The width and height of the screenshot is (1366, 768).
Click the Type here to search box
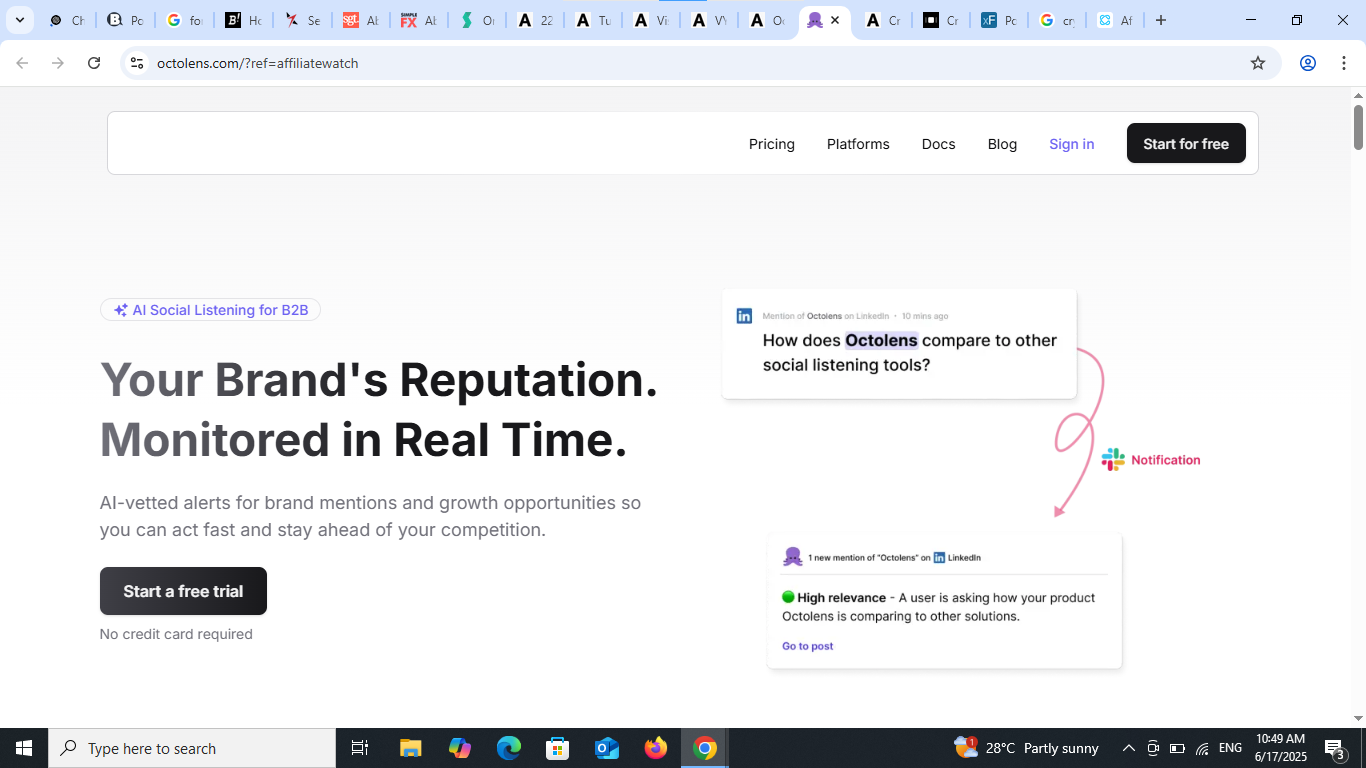[x=192, y=748]
